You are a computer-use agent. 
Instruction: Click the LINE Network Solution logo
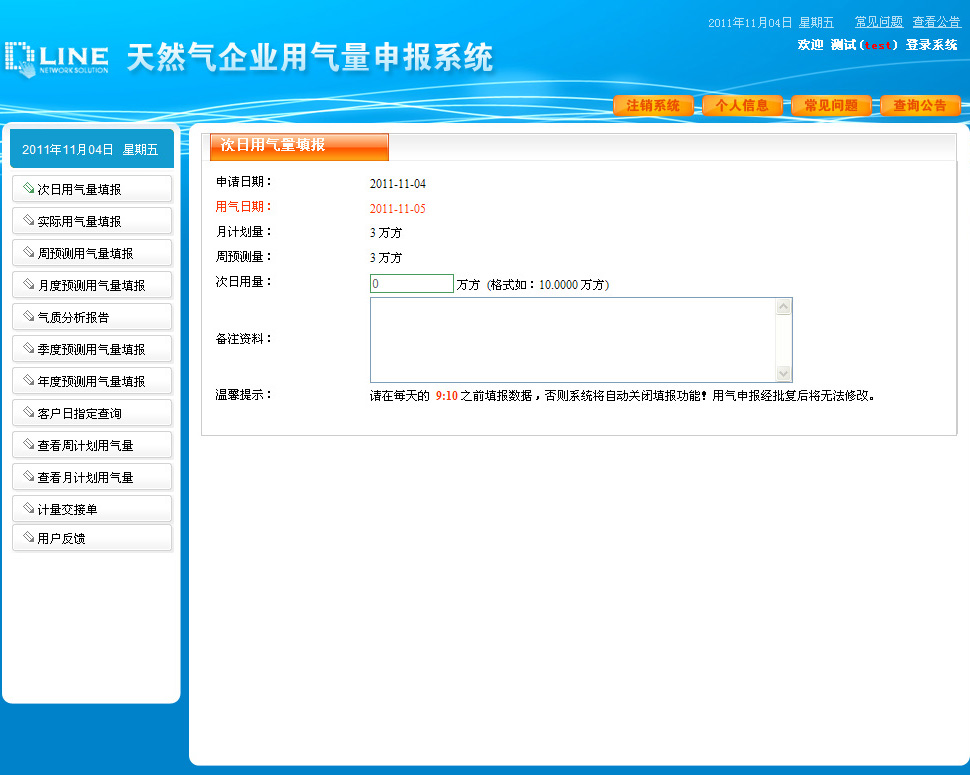coord(56,58)
